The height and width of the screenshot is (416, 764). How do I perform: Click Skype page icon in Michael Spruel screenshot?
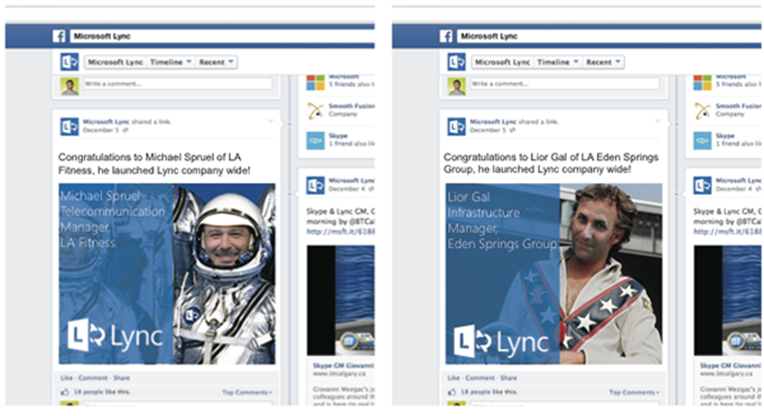coord(316,140)
